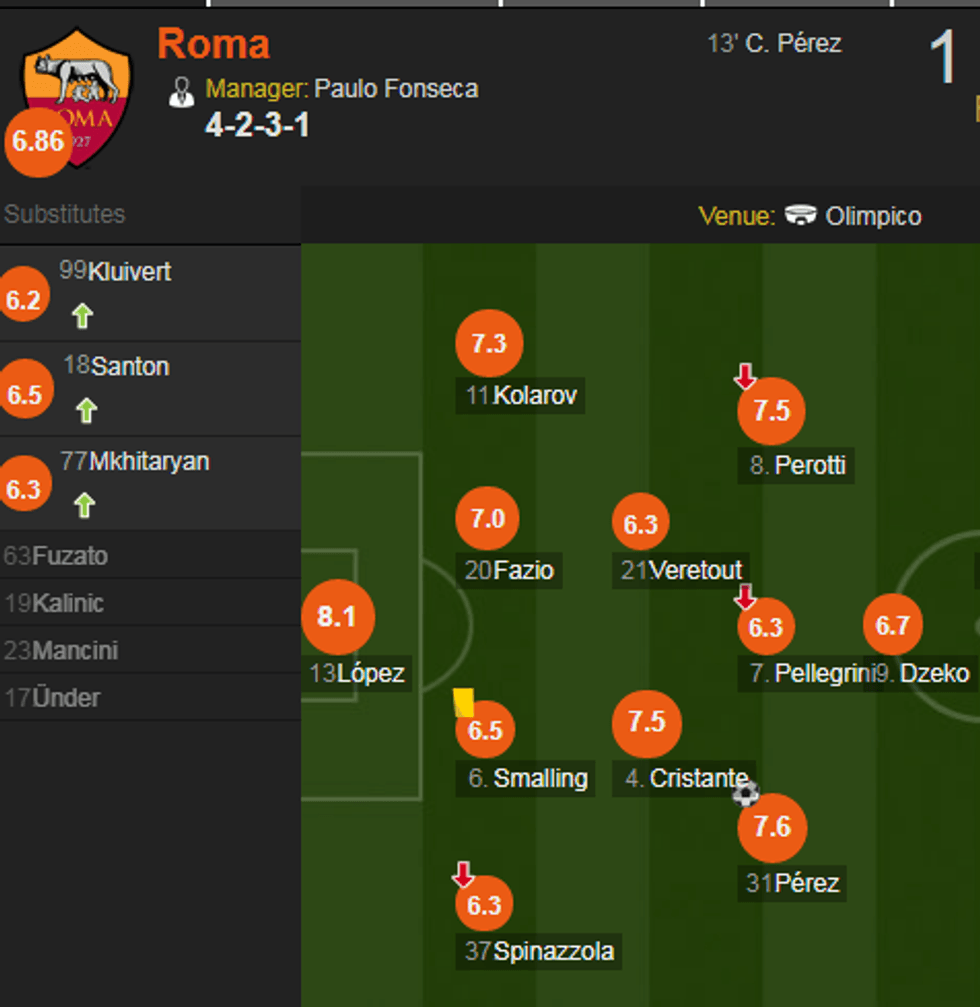Select Cristante's 7.5 rating bubble

647,722
